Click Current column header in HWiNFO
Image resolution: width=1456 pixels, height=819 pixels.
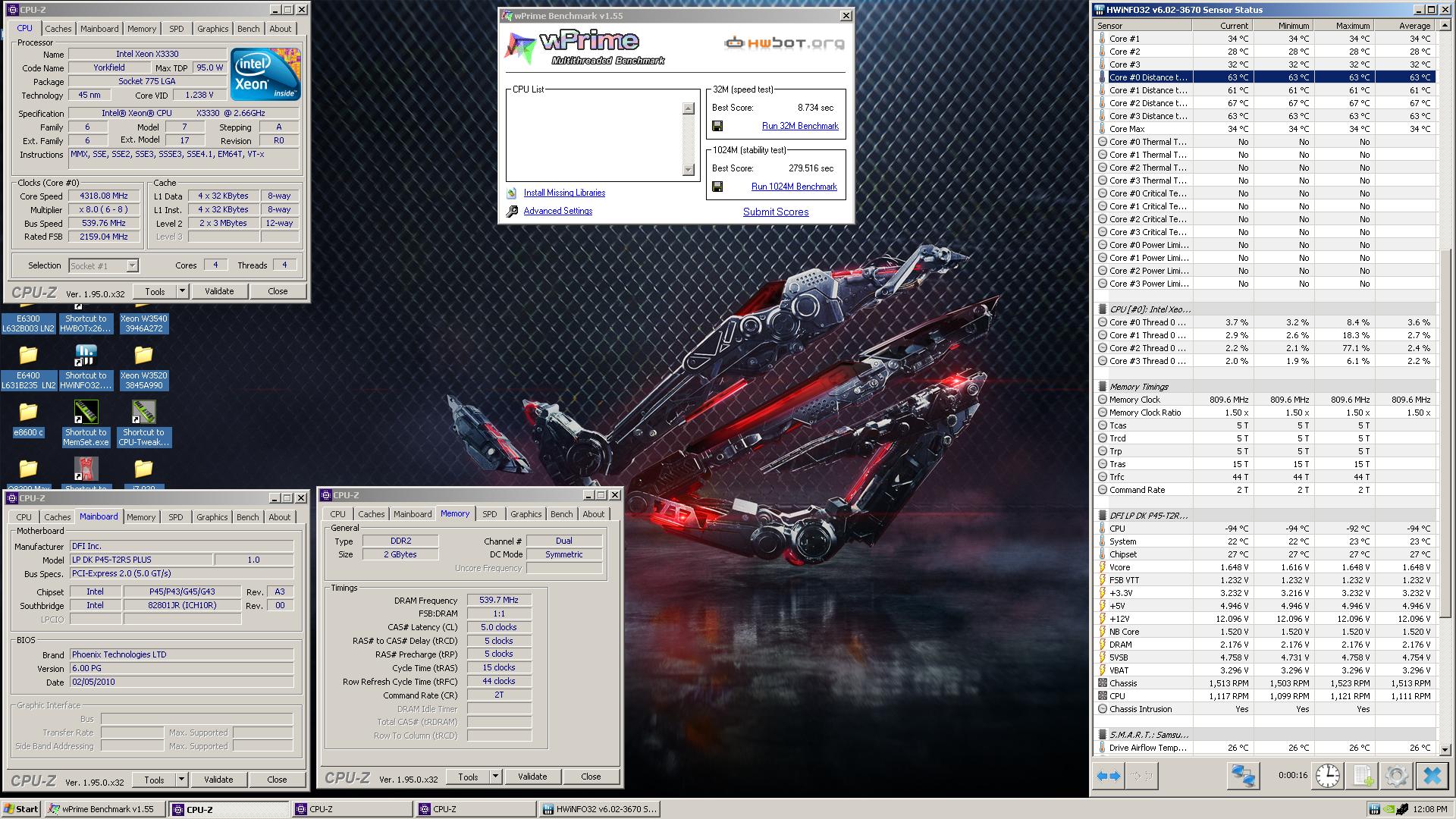[1222, 25]
